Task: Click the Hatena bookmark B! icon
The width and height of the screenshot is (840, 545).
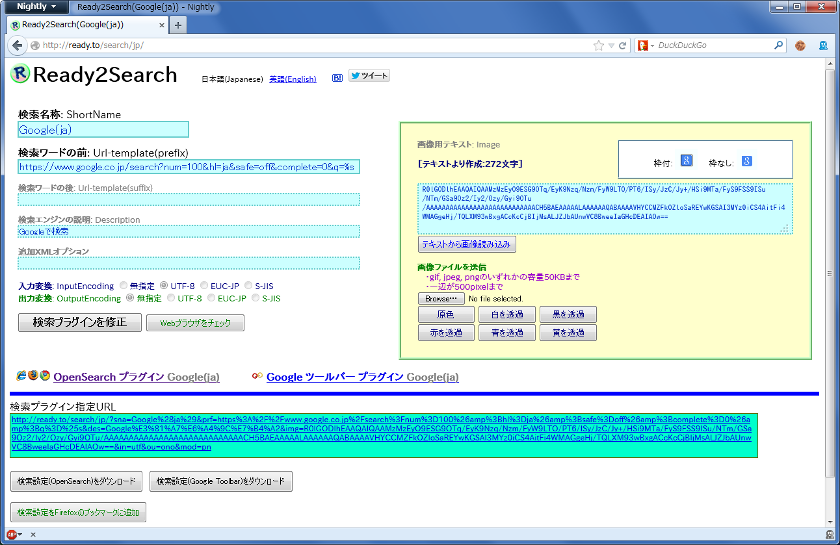Action: click(337, 78)
